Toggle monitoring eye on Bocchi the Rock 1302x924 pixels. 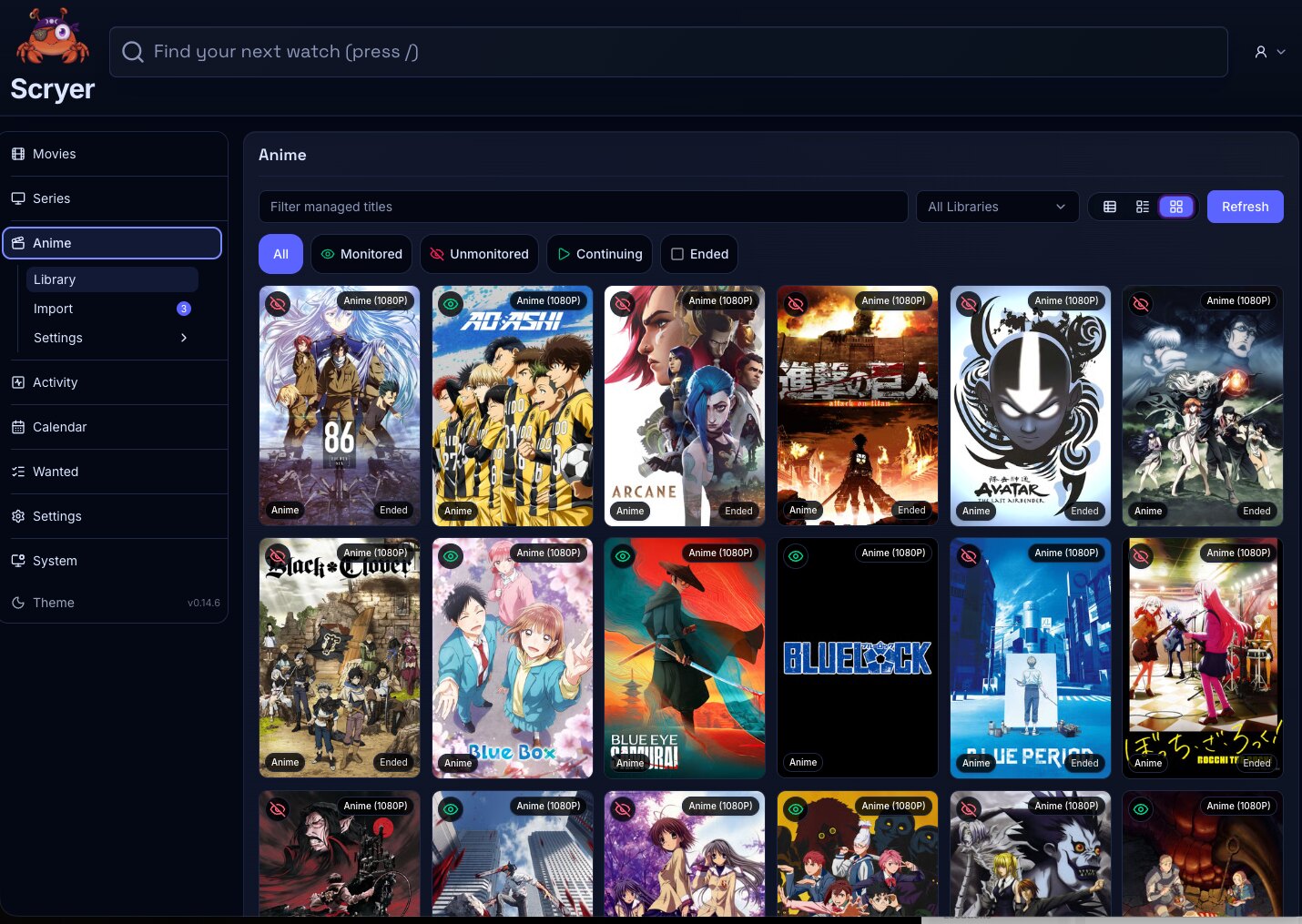click(1141, 555)
